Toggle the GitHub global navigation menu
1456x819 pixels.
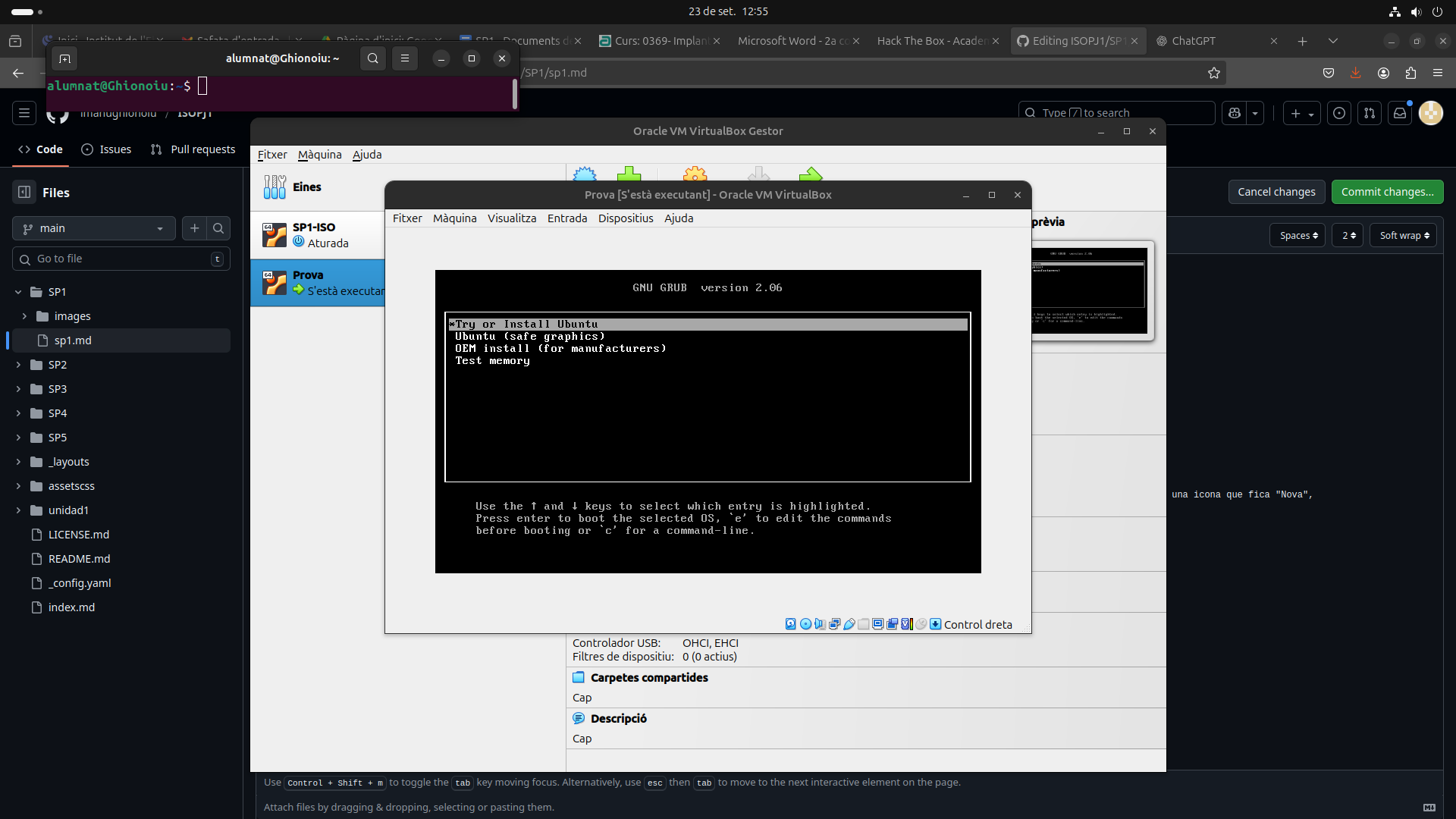pyautogui.click(x=24, y=113)
